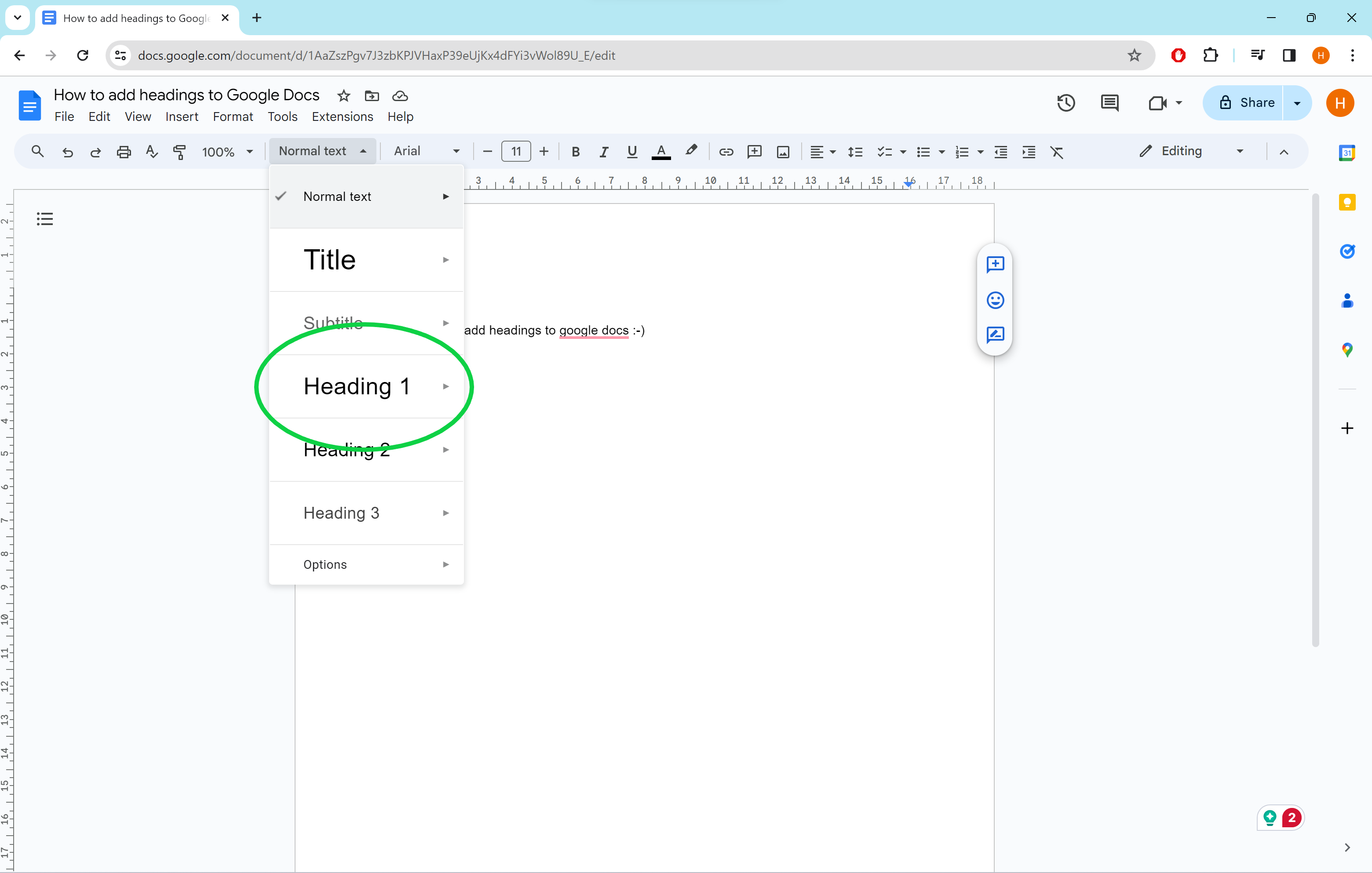1372x873 pixels.
Task: Open the Format menu
Action: coord(233,116)
